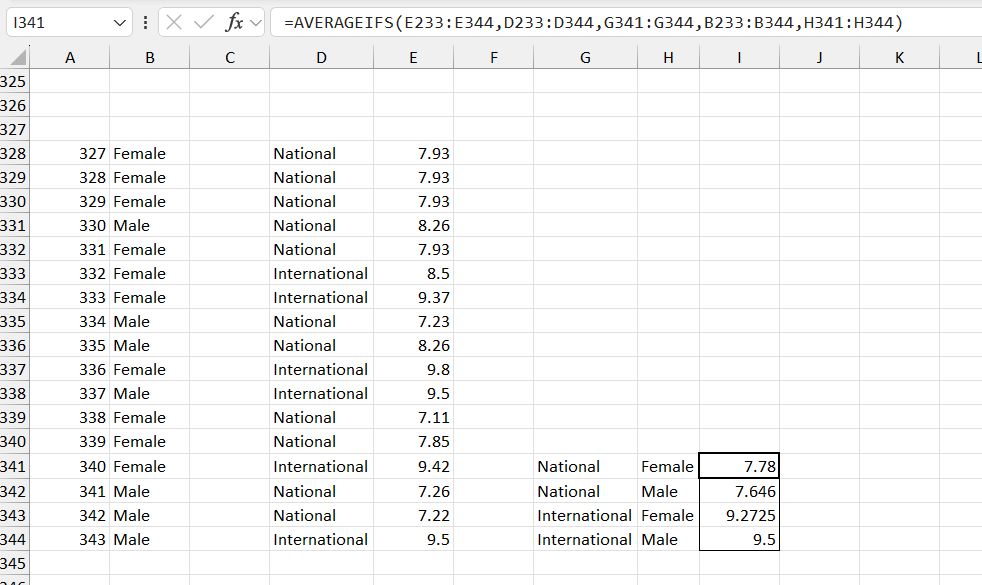Click cell I341 showing 7.78
Screen dimensions: 982x585
tap(740, 467)
